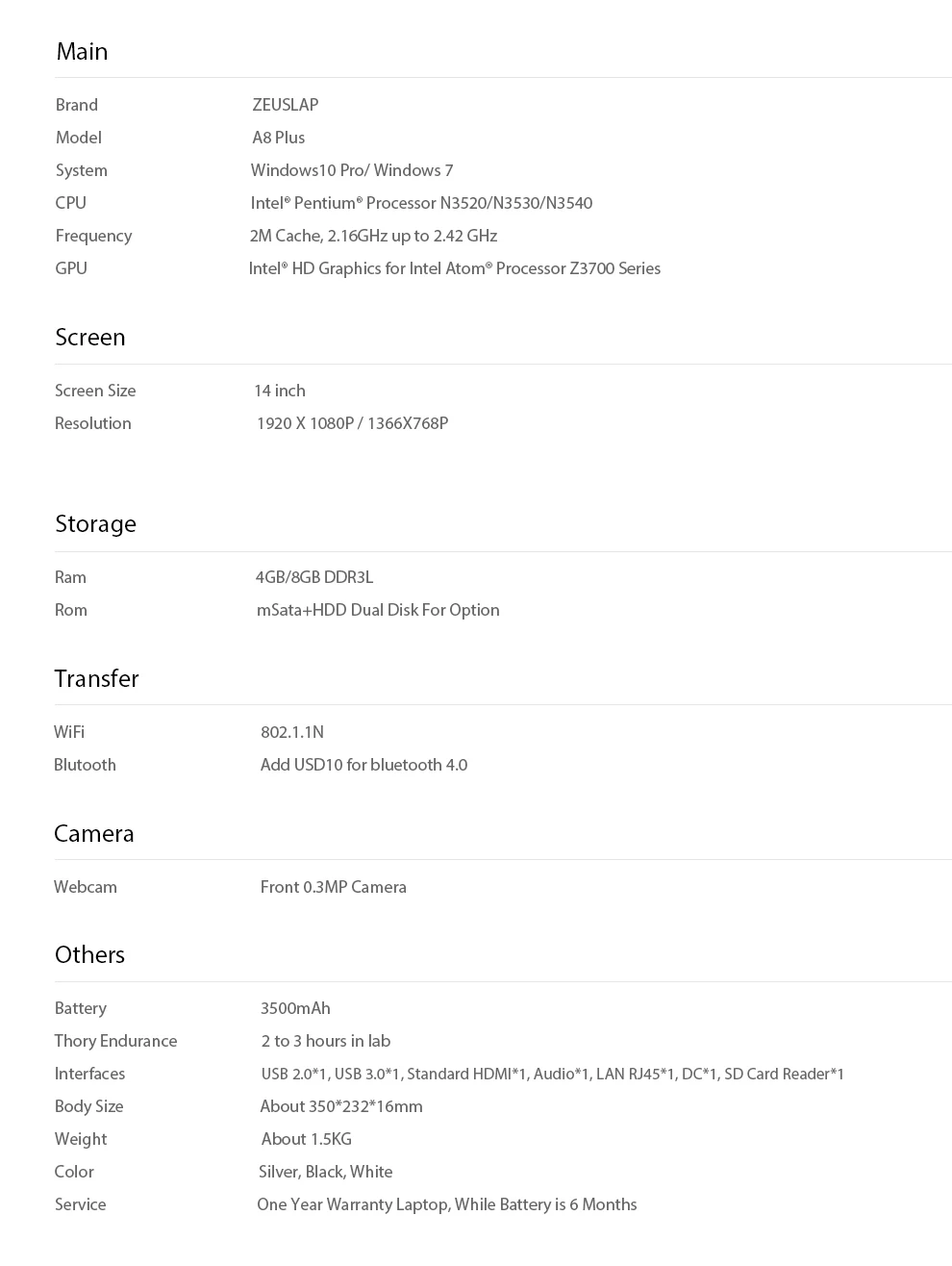Viewport: 952px width, 1266px height.
Task: Click the A8 Plus model text
Action: point(279,138)
